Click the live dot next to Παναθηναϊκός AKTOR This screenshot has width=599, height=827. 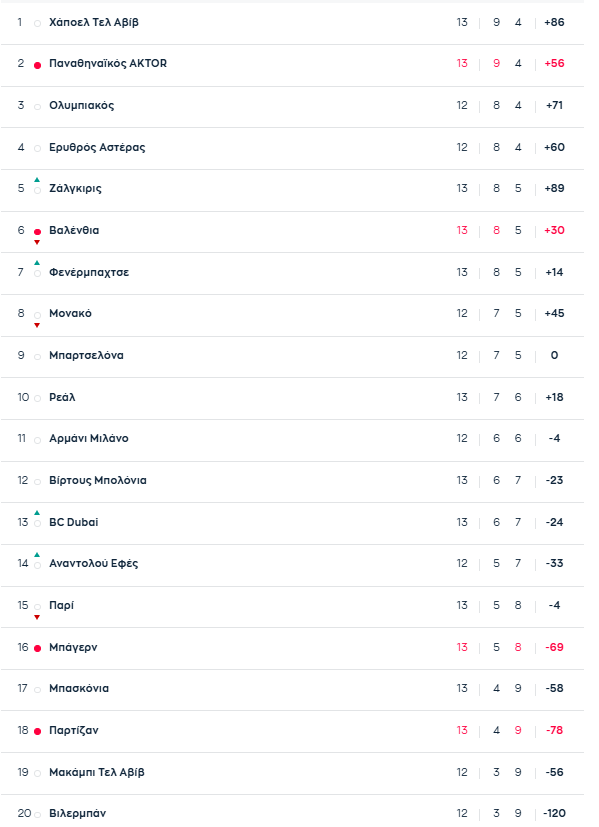37,62
